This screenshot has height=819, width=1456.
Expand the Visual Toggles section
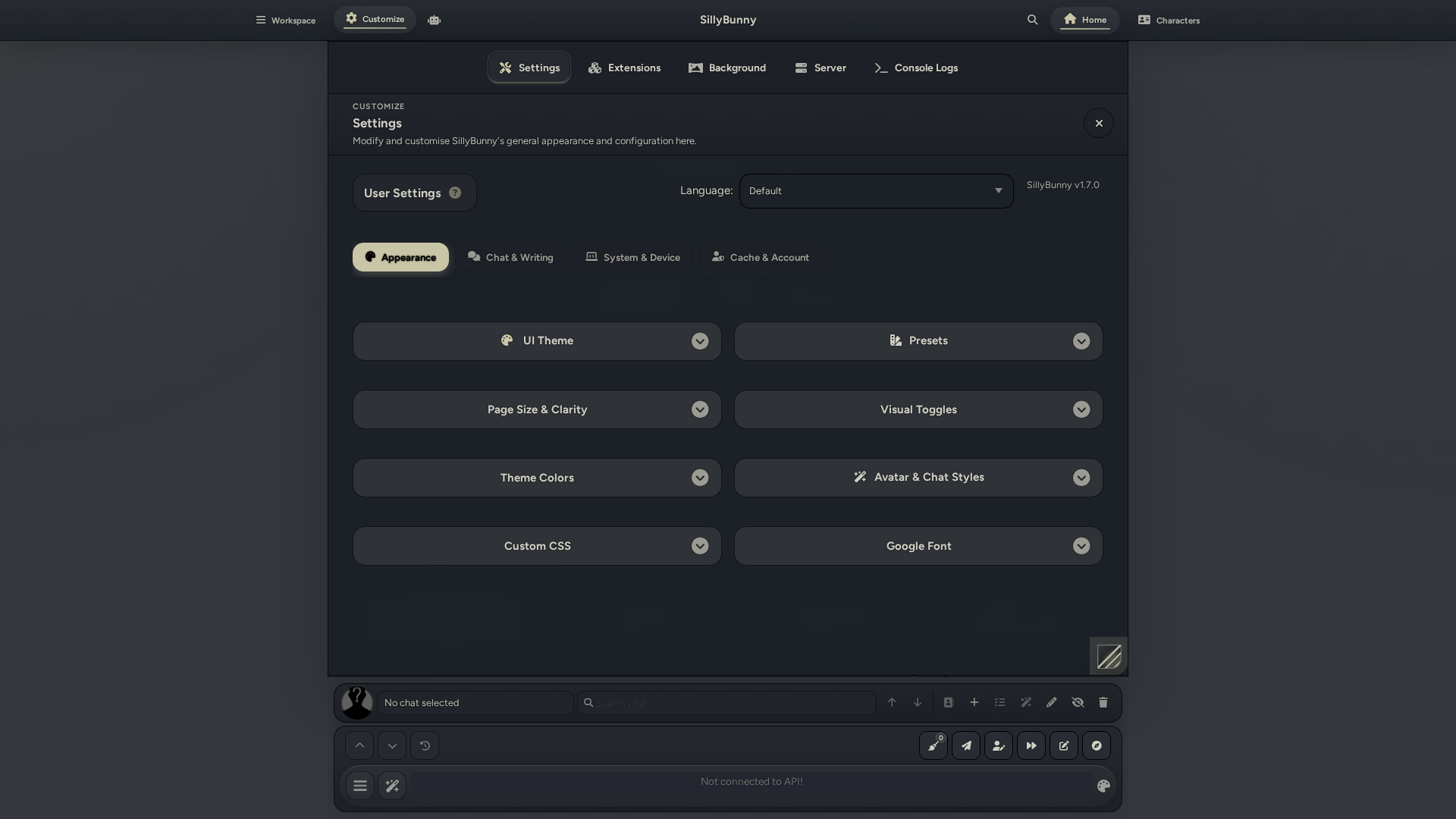[918, 409]
